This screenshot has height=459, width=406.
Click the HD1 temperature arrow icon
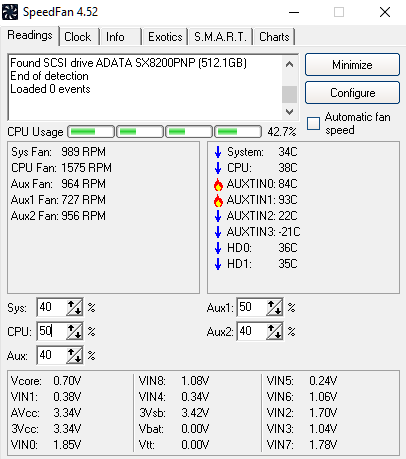[218, 264]
